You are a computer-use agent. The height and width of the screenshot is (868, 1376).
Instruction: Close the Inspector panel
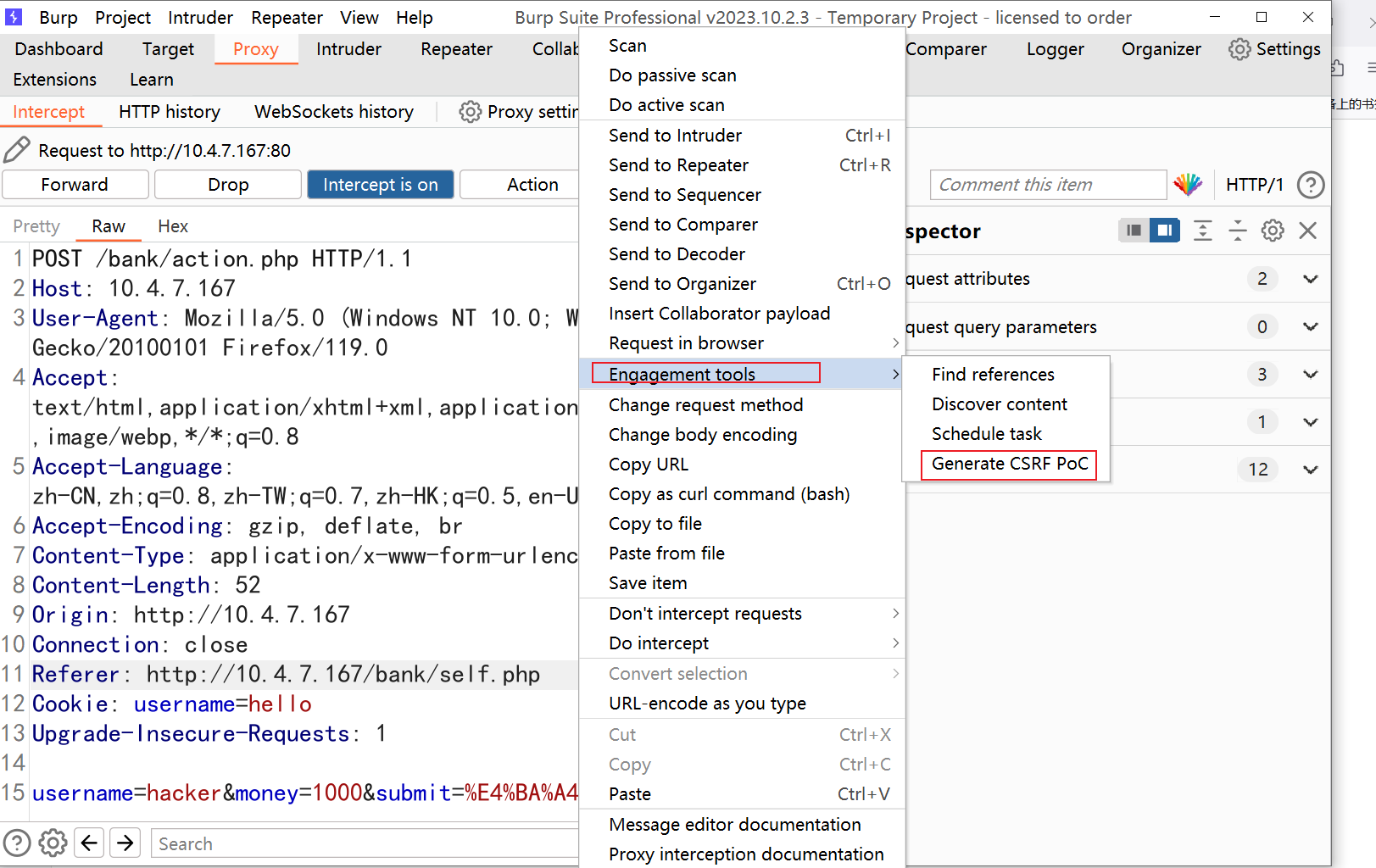click(1308, 231)
